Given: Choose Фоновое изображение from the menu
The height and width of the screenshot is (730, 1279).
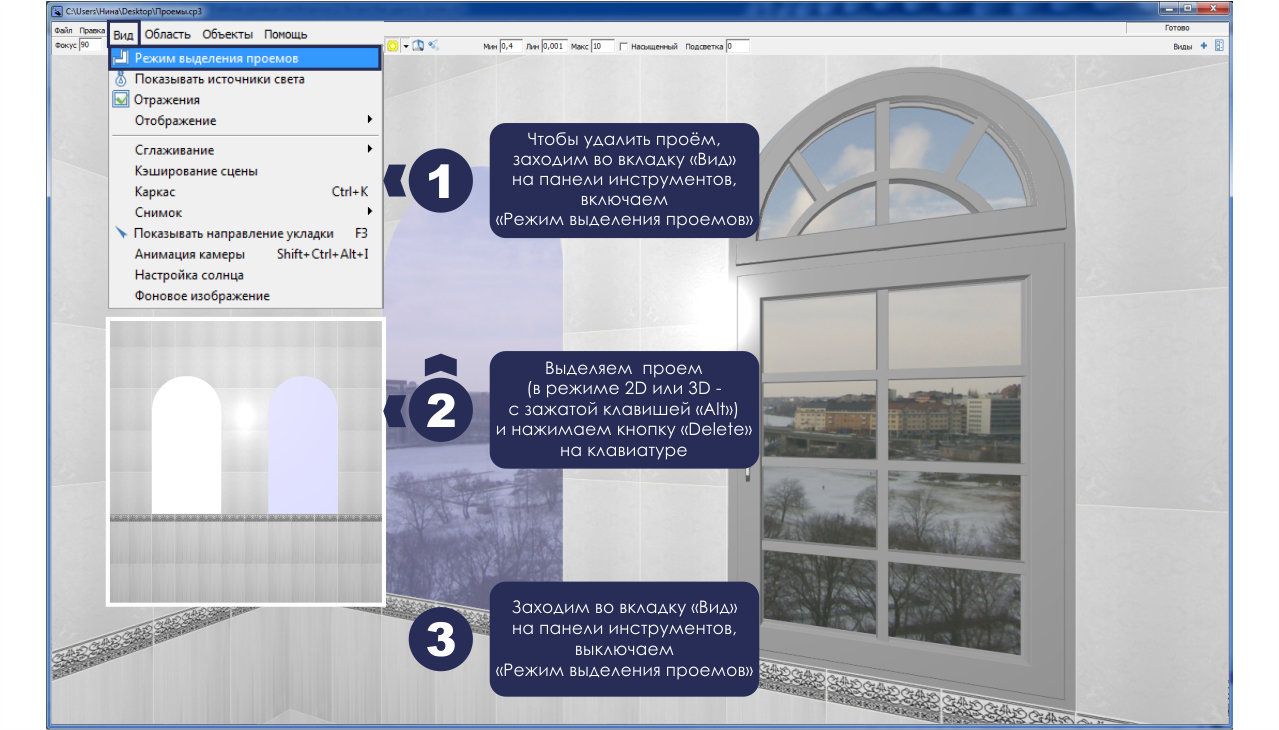Looking at the screenshot, I should [x=202, y=296].
